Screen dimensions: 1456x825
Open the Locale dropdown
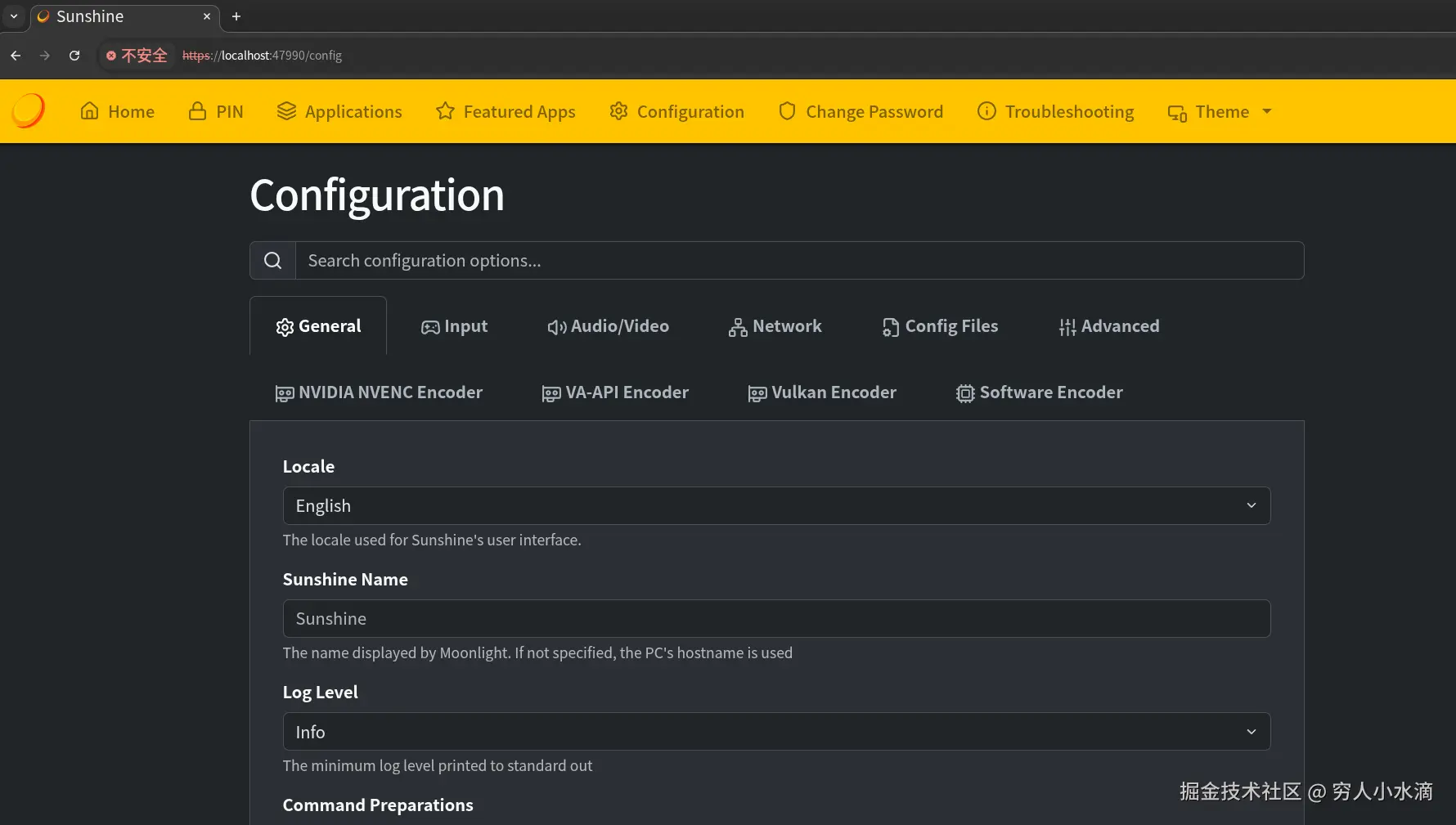click(776, 505)
